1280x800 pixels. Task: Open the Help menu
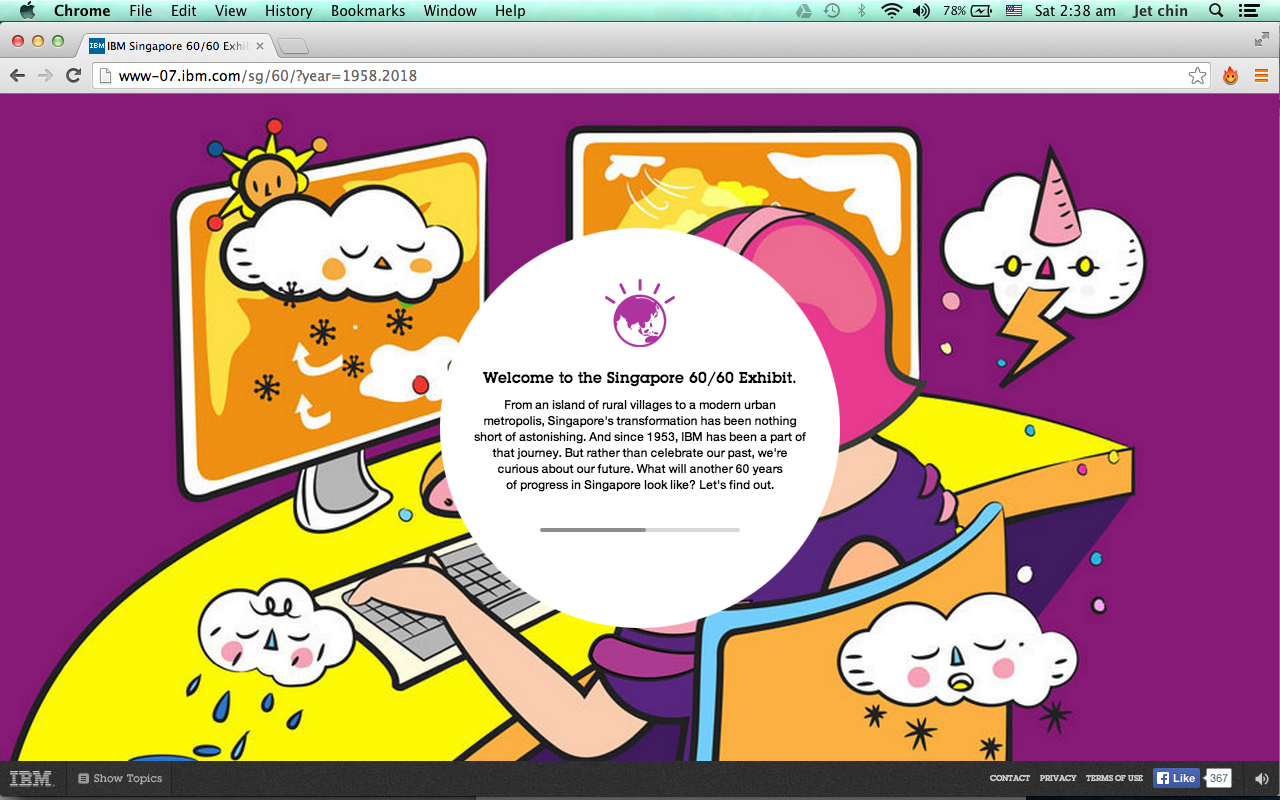point(510,11)
